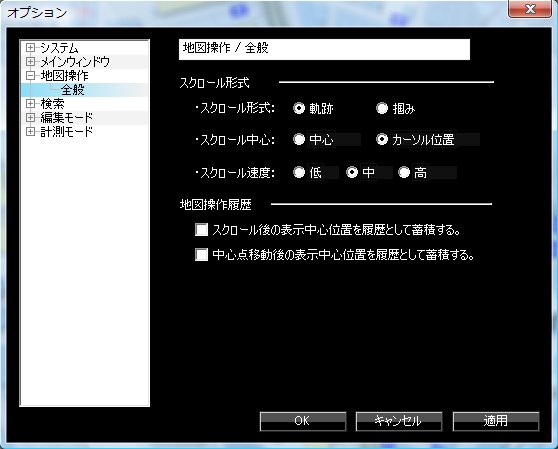The width and height of the screenshot is (558, 449).
Task: Enable 中心点移動後 history checkbox
Action: [x=201, y=255]
